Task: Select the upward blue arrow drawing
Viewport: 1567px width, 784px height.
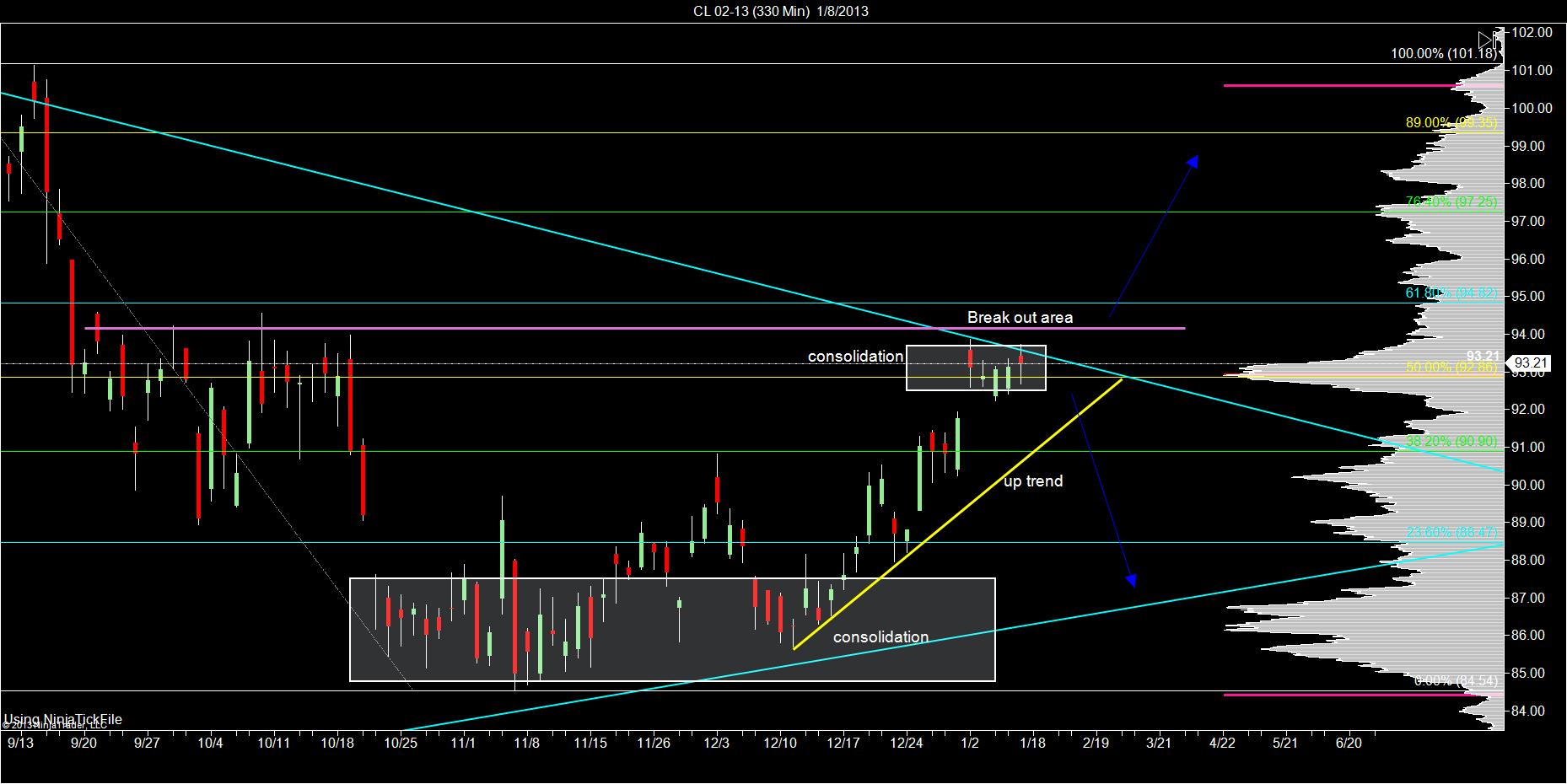Action: pyautogui.click(x=1154, y=235)
